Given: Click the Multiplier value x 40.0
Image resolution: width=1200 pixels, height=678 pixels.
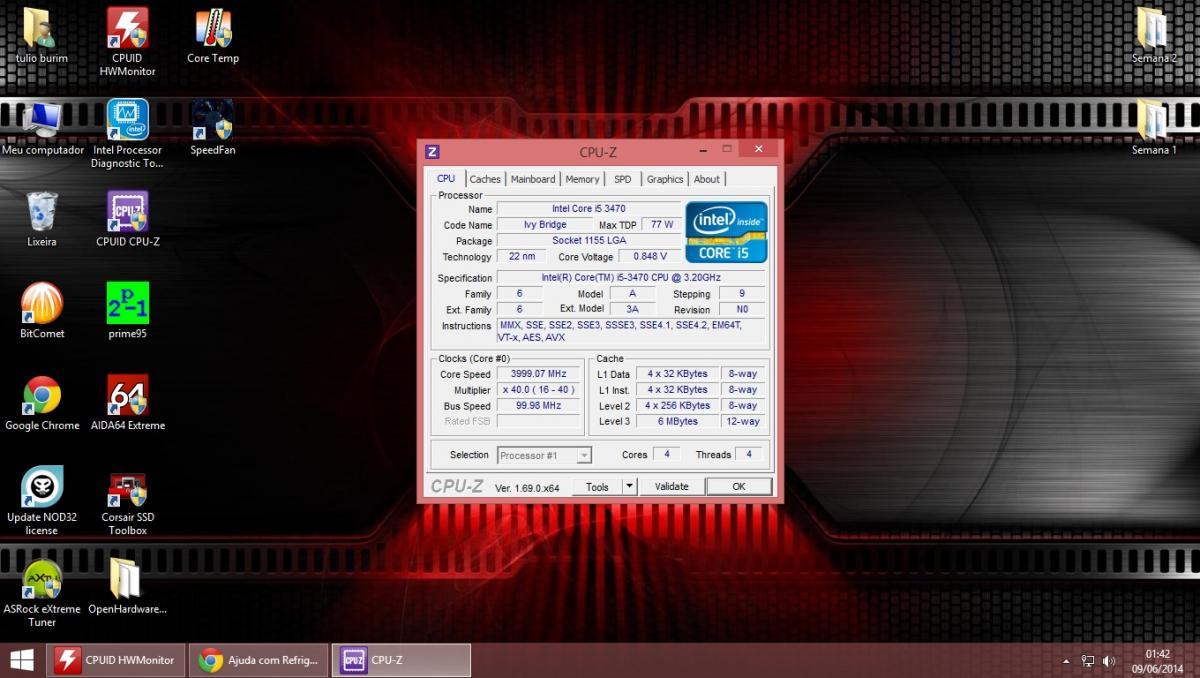Looking at the screenshot, I should pos(539,390).
